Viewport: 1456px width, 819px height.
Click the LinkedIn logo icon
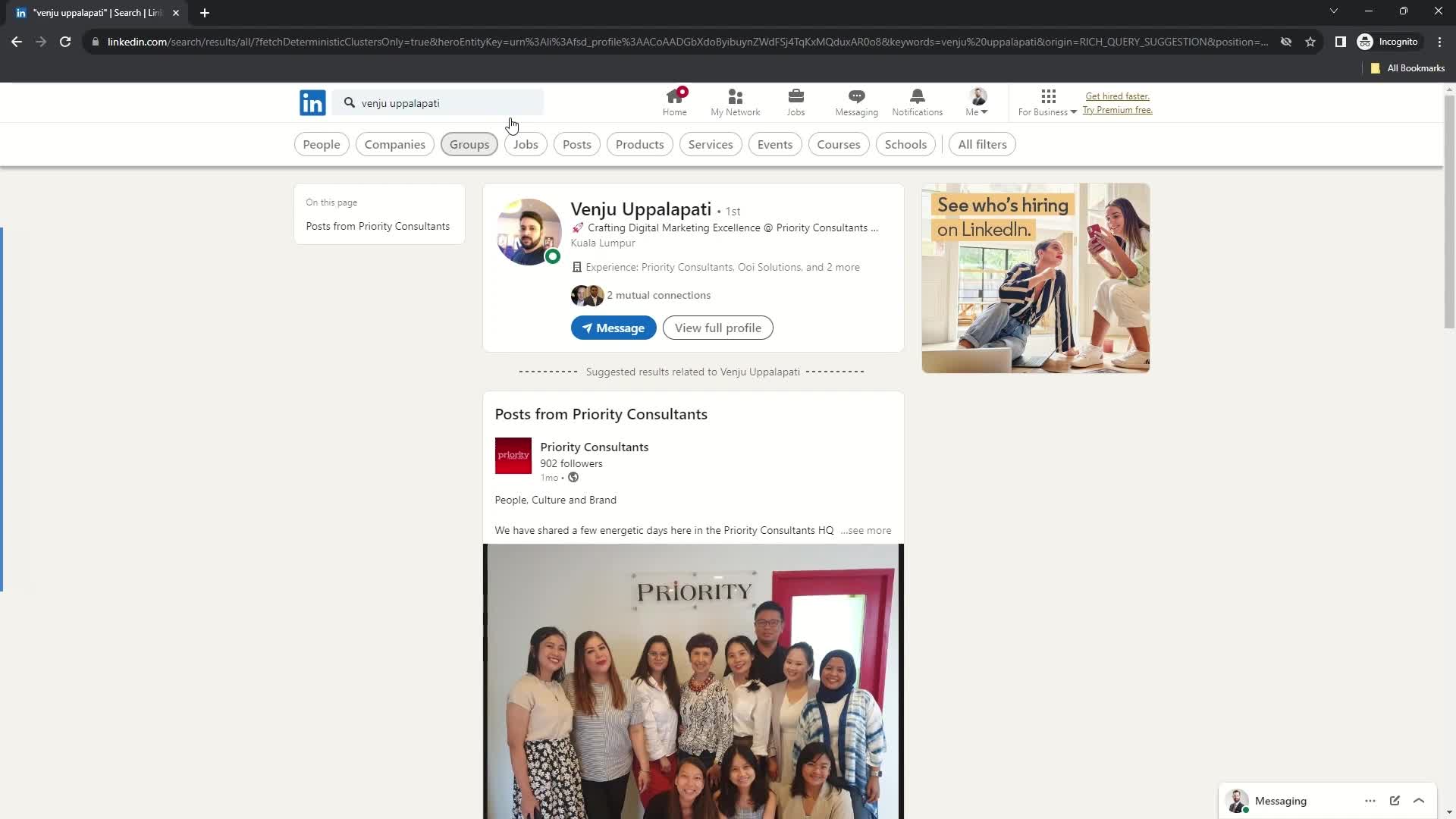(x=312, y=103)
